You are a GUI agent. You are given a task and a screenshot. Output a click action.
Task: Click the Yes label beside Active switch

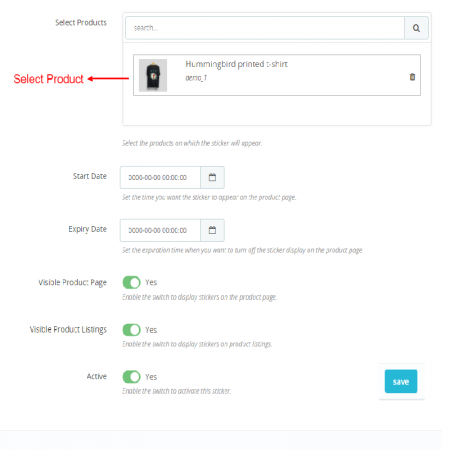point(151,377)
